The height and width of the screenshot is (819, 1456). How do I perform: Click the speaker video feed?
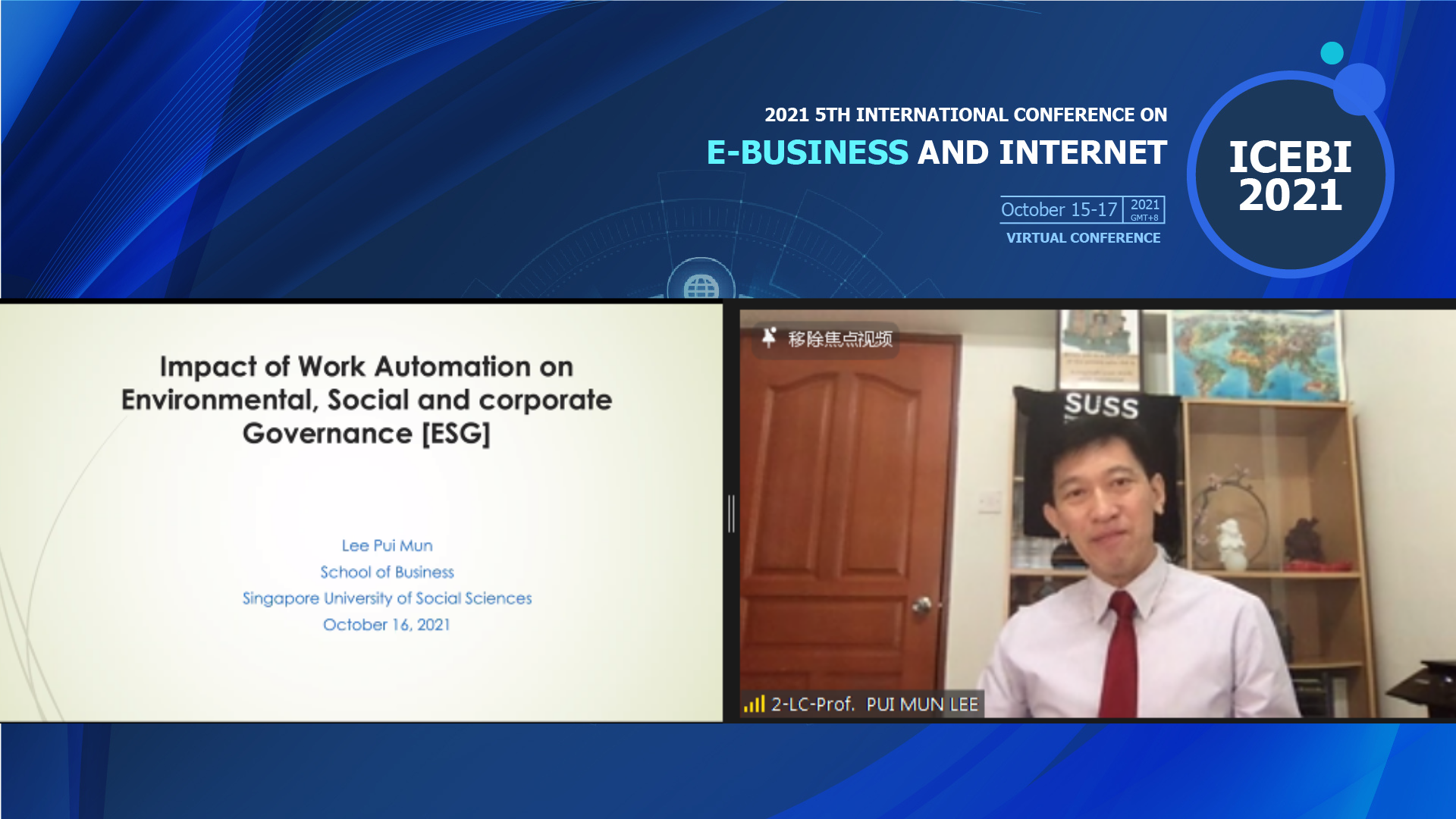tap(1097, 513)
